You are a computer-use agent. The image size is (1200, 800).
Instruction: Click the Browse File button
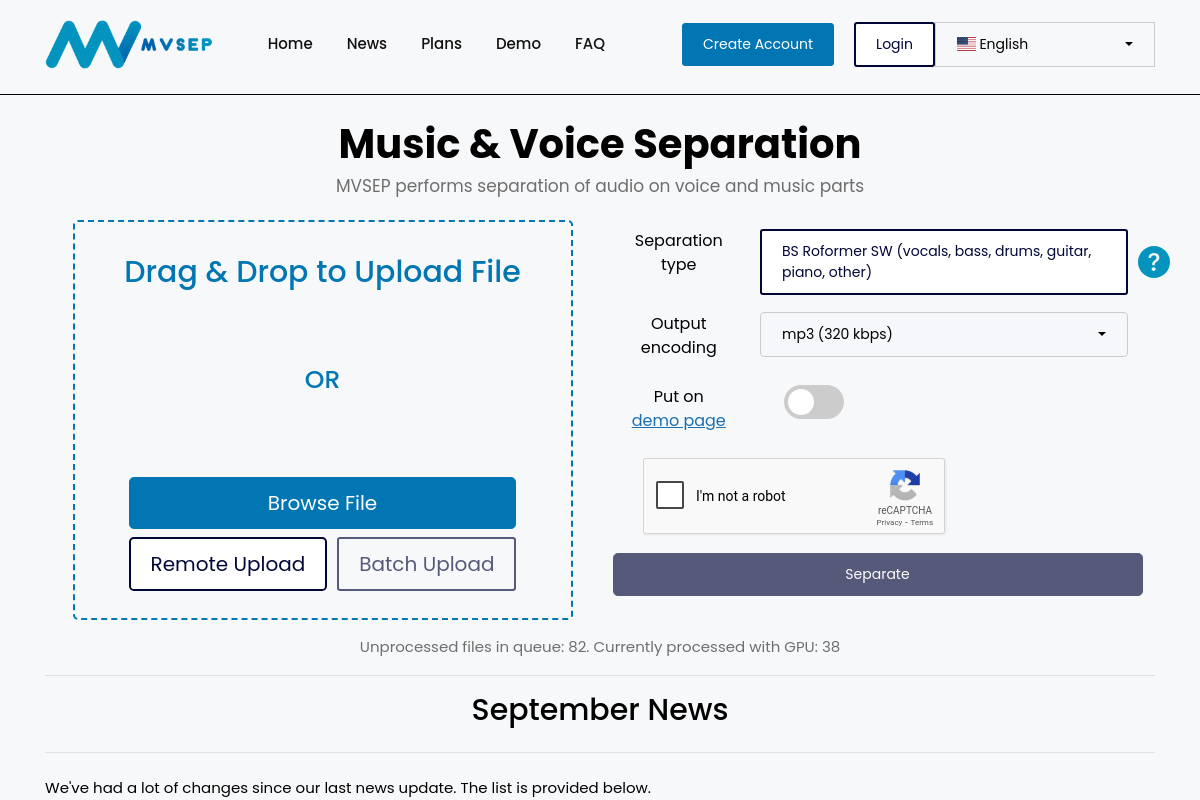pos(322,503)
